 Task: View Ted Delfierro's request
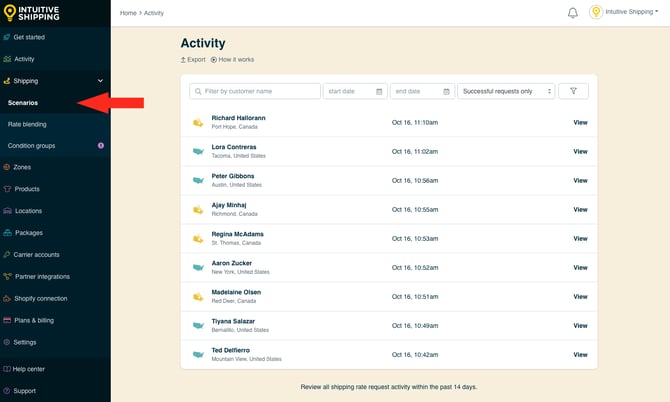(580, 355)
